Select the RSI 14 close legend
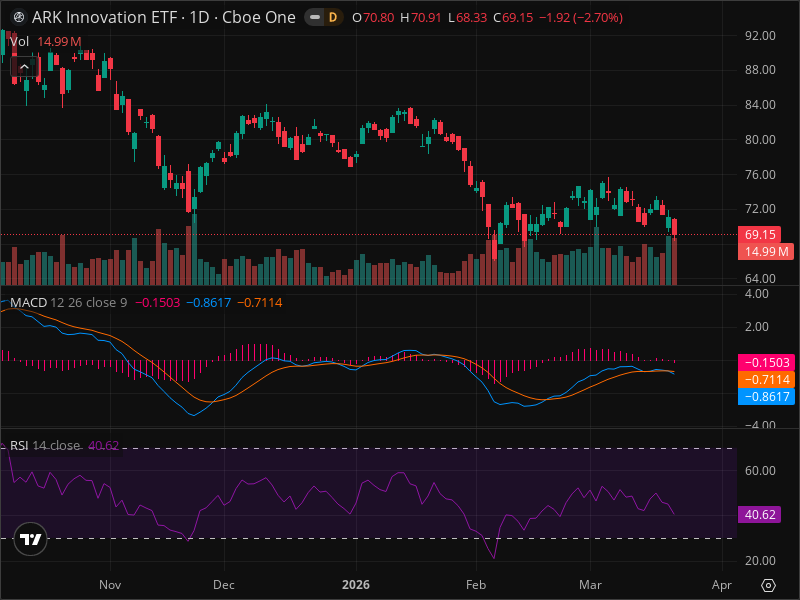The width and height of the screenshot is (800, 600). click(x=45, y=445)
